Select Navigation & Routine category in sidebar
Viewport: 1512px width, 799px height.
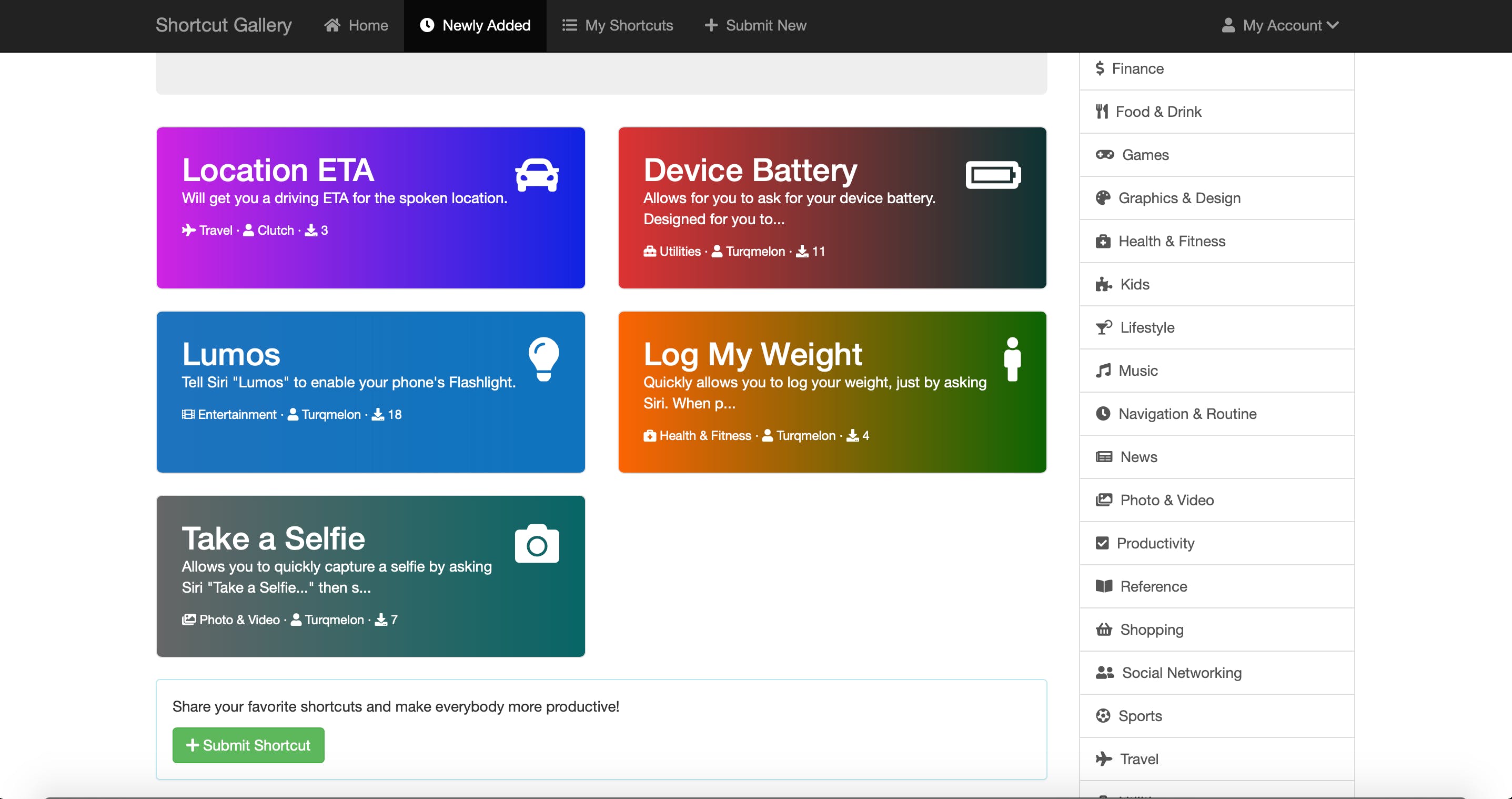coord(1217,414)
